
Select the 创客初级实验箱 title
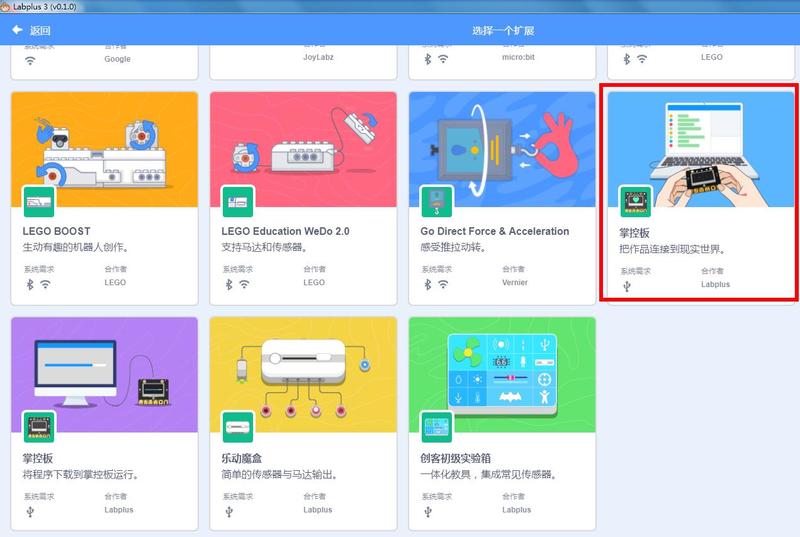[x=456, y=458]
